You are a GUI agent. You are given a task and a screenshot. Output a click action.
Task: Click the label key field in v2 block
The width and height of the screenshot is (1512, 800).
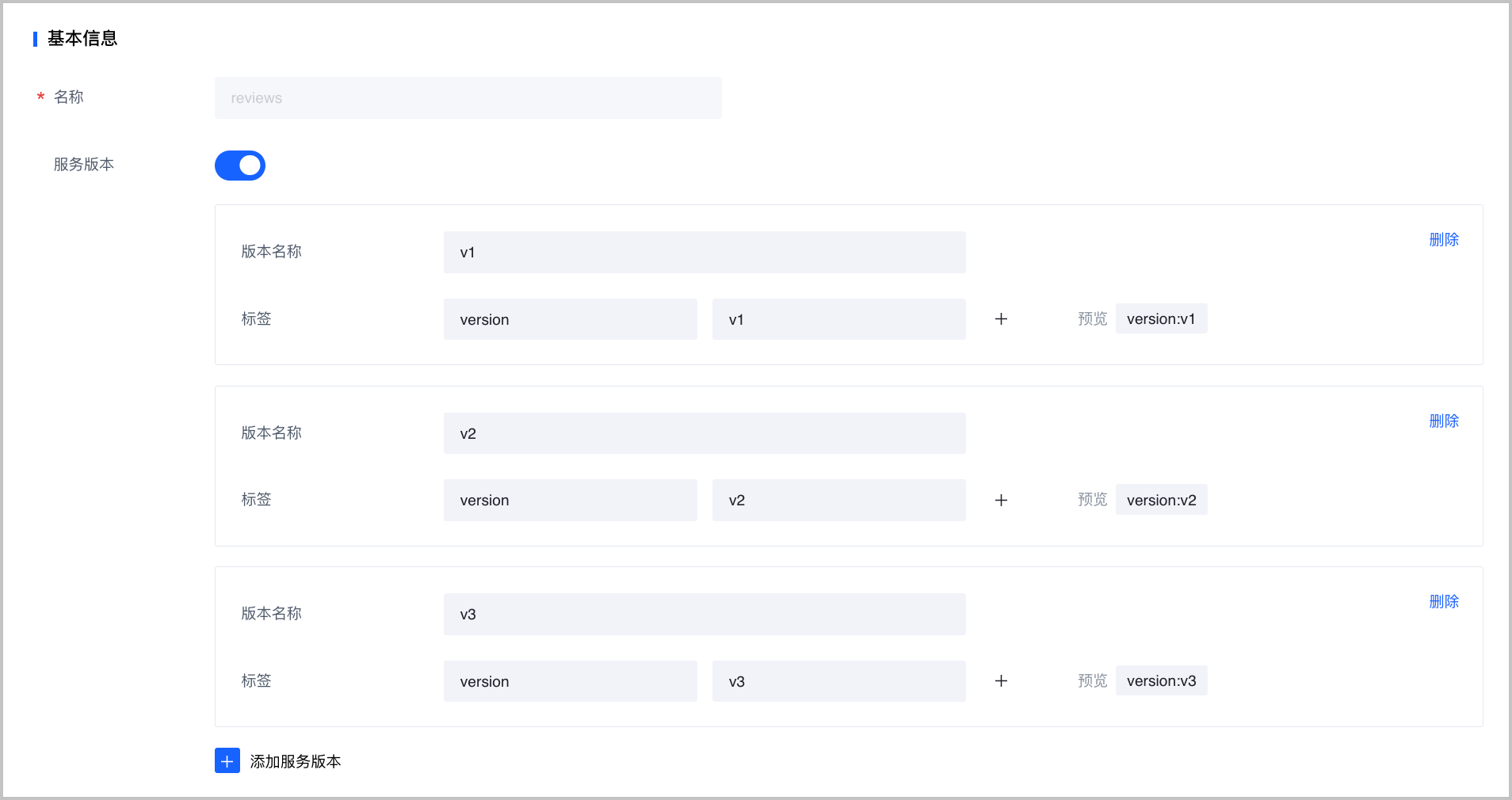[570, 501]
